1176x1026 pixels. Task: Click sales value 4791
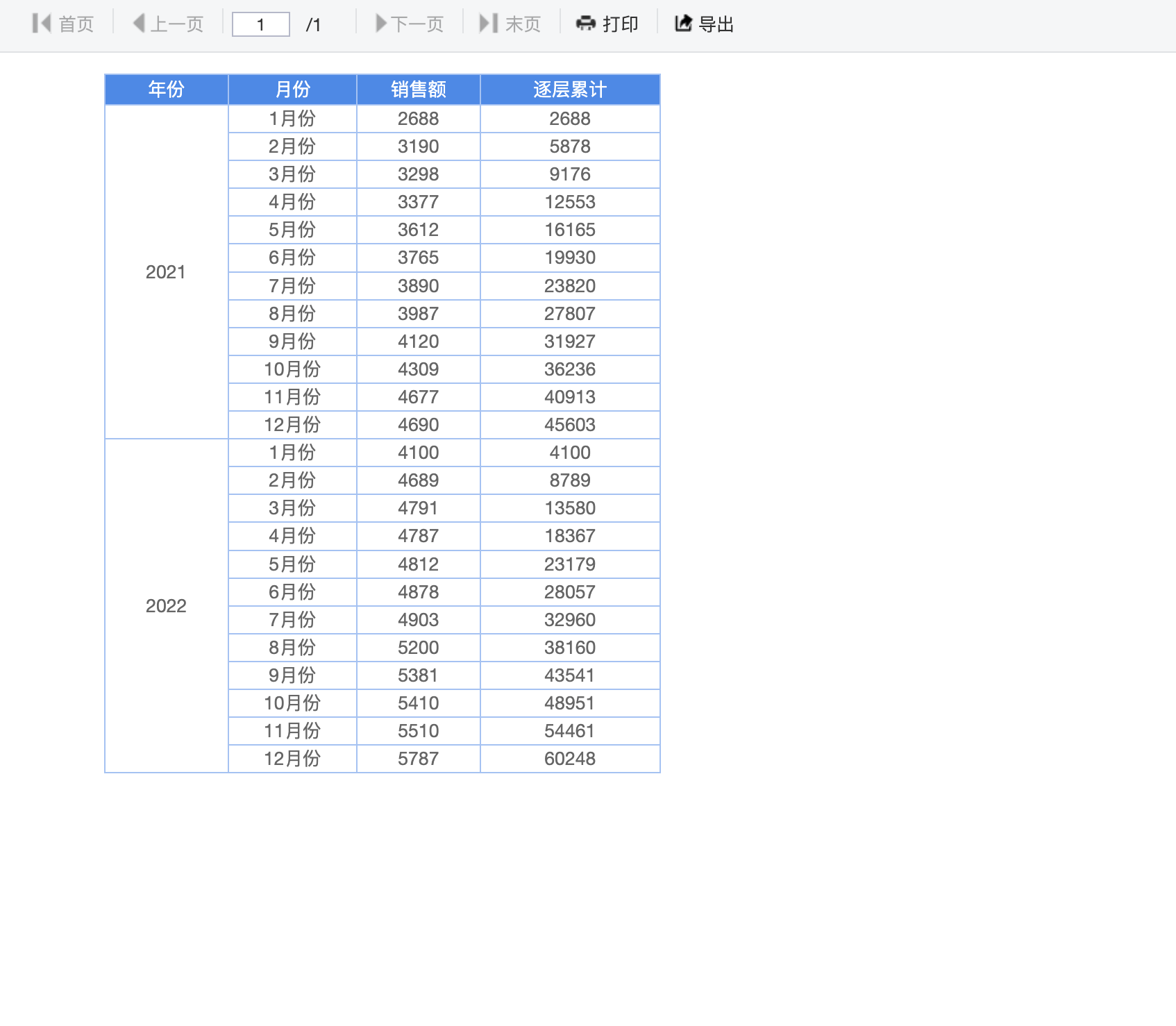[x=419, y=508]
